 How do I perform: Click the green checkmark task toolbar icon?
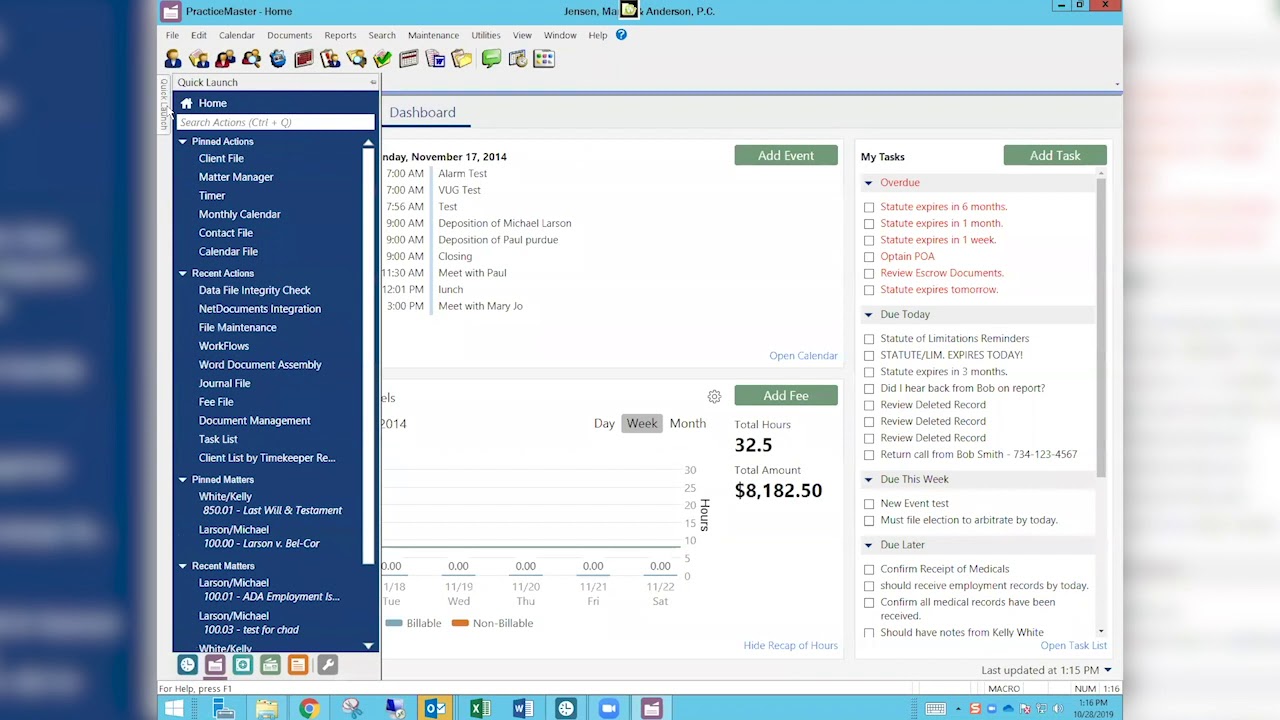[x=382, y=59]
